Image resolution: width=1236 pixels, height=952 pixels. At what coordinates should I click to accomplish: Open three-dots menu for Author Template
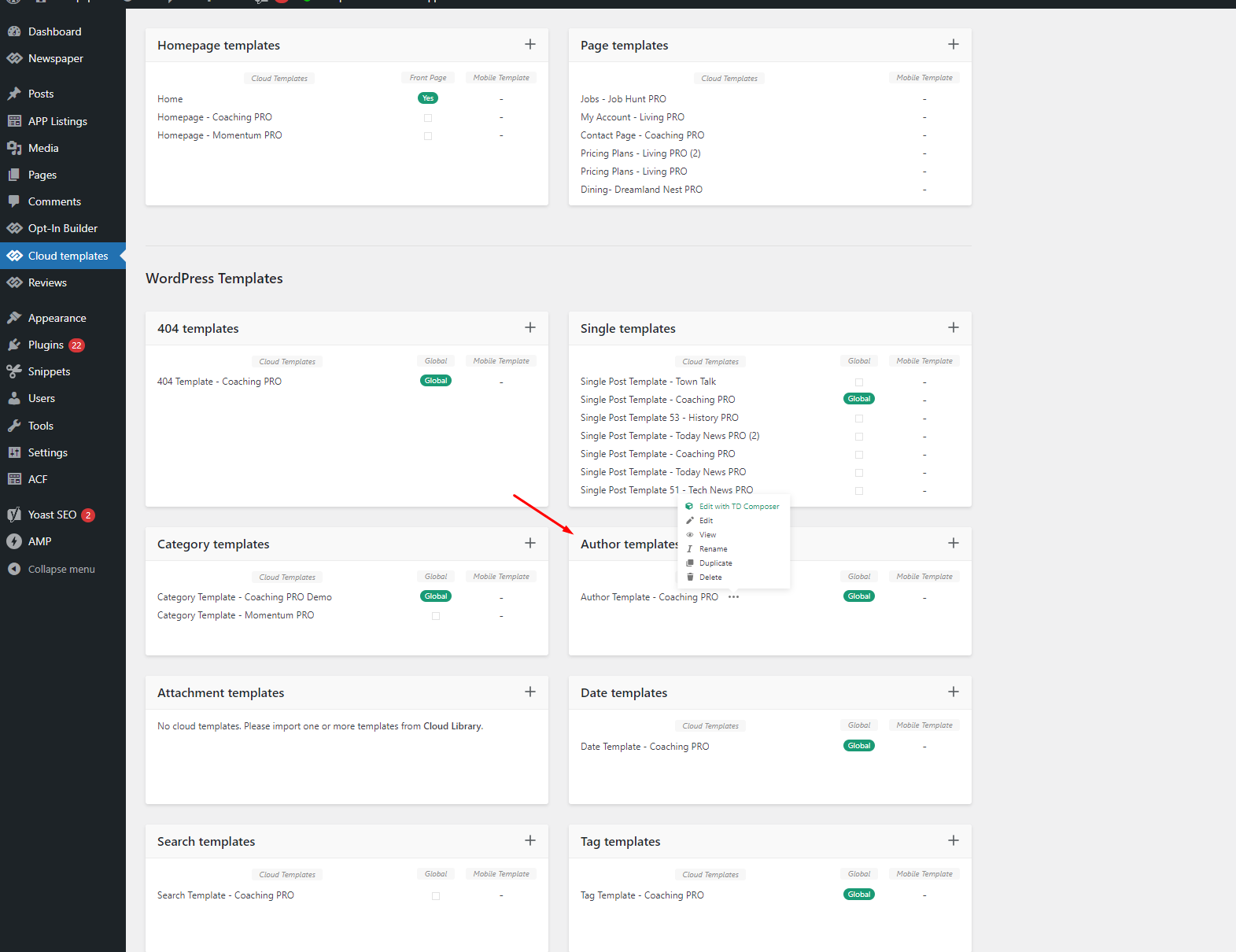(x=733, y=597)
